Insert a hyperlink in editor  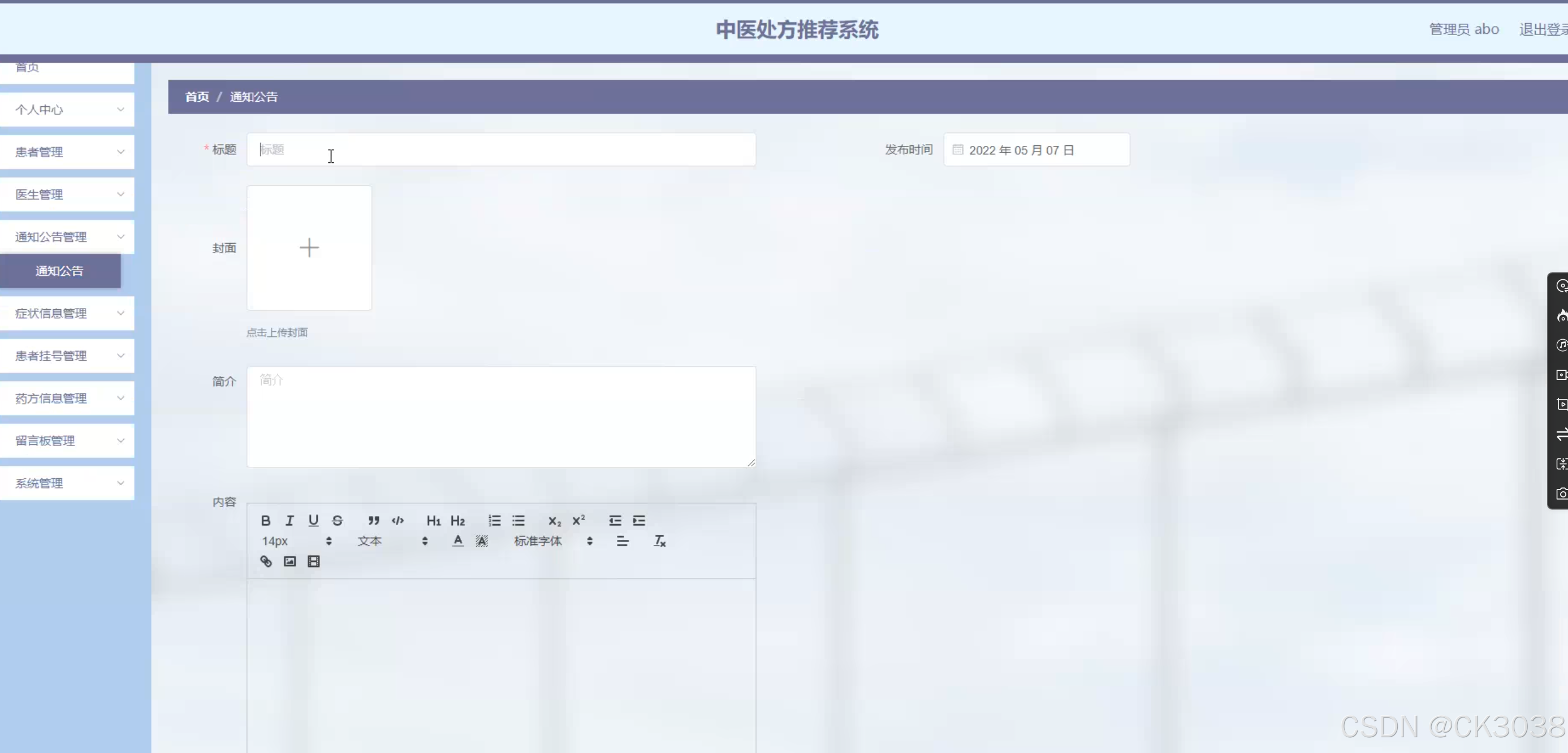(x=265, y=561)
